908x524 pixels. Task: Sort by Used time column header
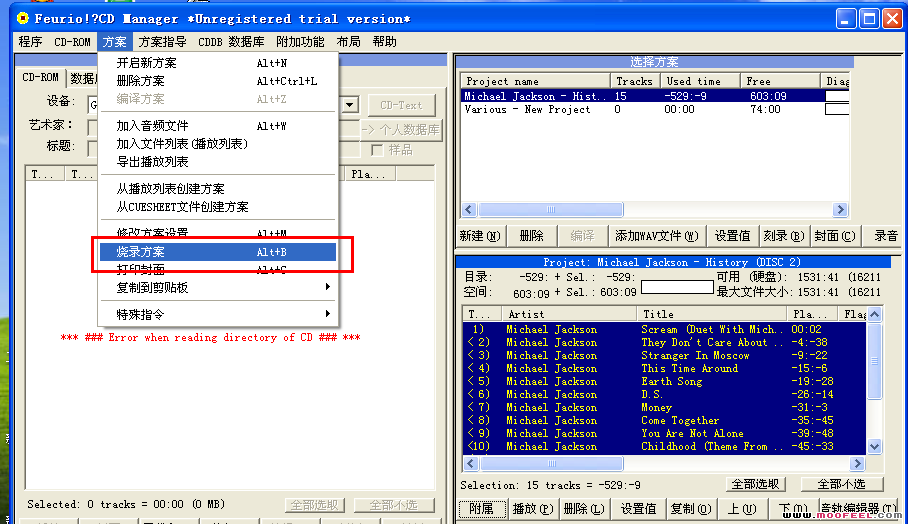point(700,81)
